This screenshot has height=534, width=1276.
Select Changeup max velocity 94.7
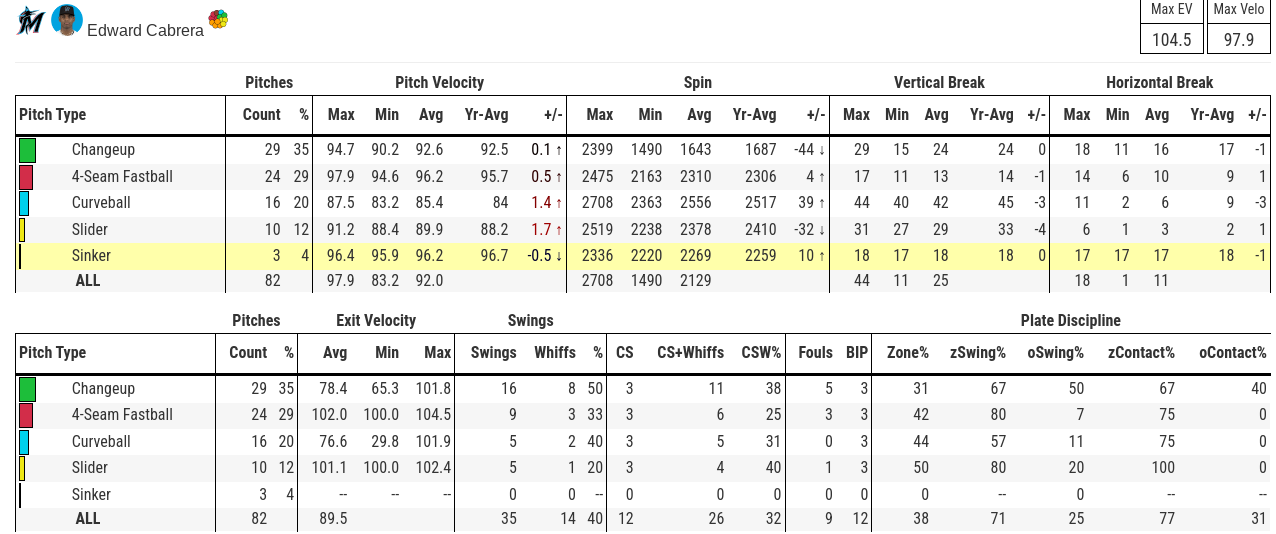click(x=341, y=150)
